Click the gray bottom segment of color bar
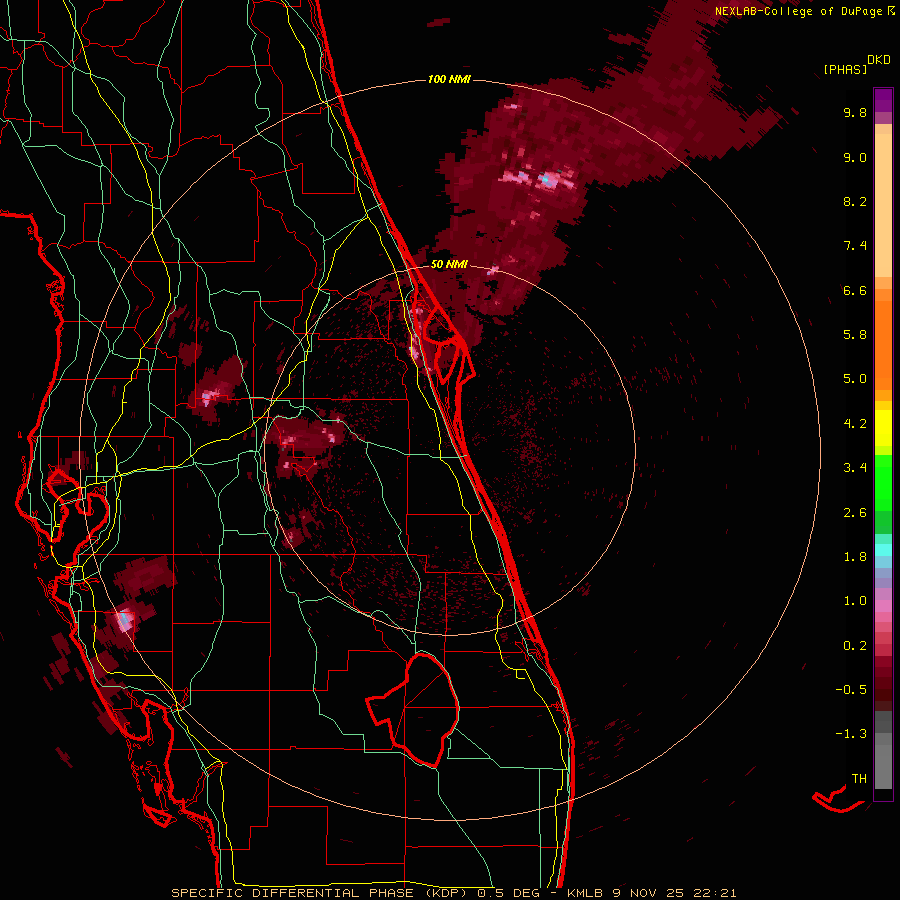The height and width of the screenshot is (900, 900). pos(883,766)
